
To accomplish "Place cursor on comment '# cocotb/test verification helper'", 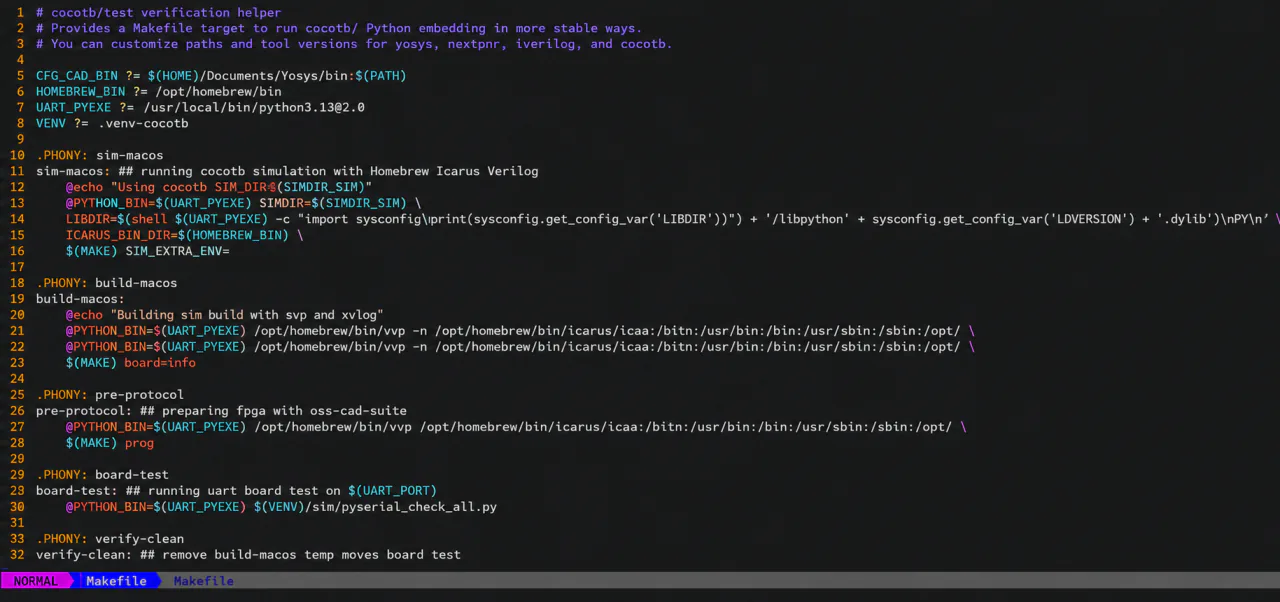I will pos(159,12).
